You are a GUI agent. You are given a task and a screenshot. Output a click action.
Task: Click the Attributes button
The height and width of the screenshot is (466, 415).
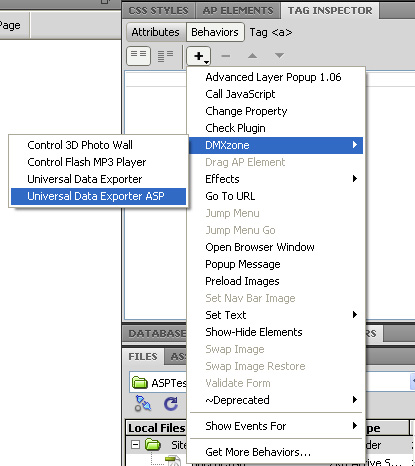pos(155,32)
